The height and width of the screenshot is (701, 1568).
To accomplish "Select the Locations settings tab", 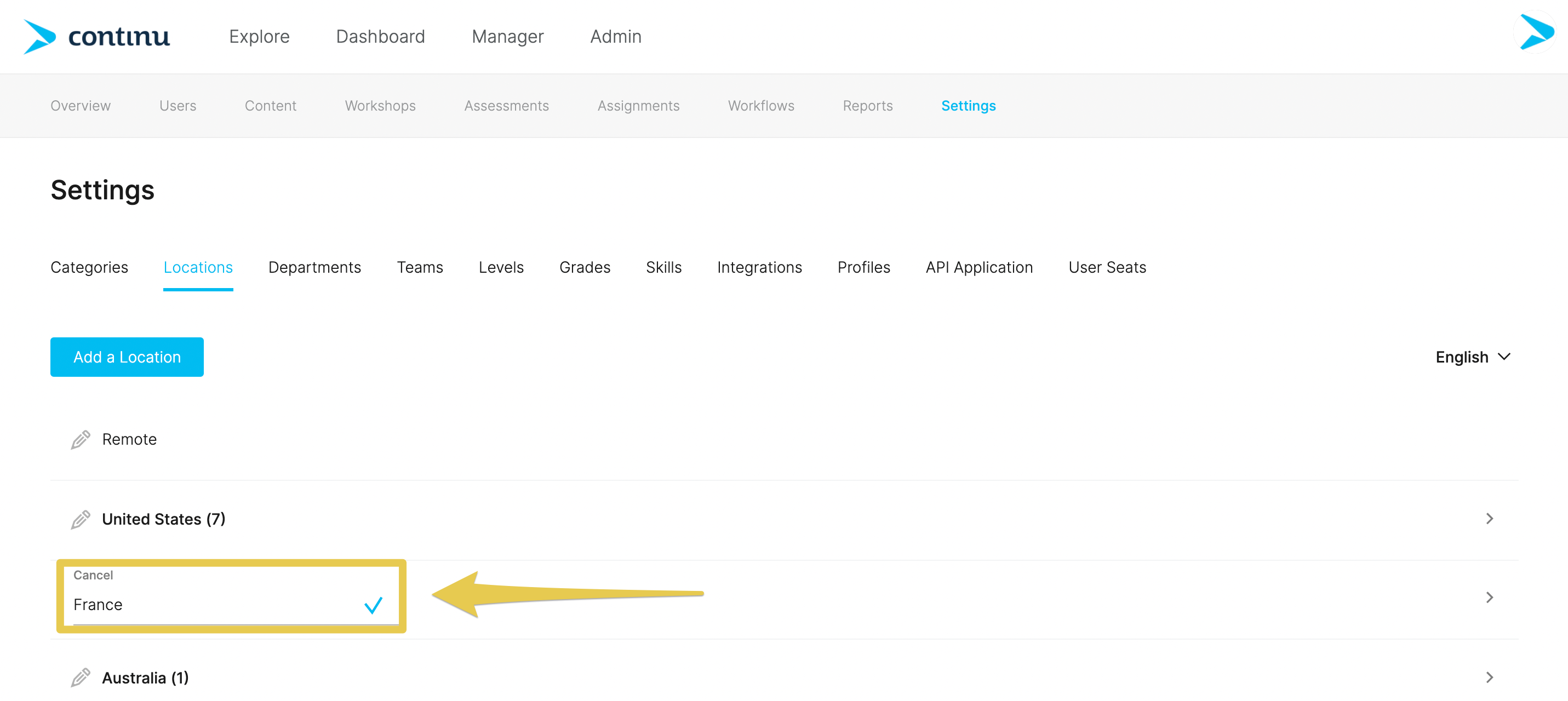I will [198, 267].
